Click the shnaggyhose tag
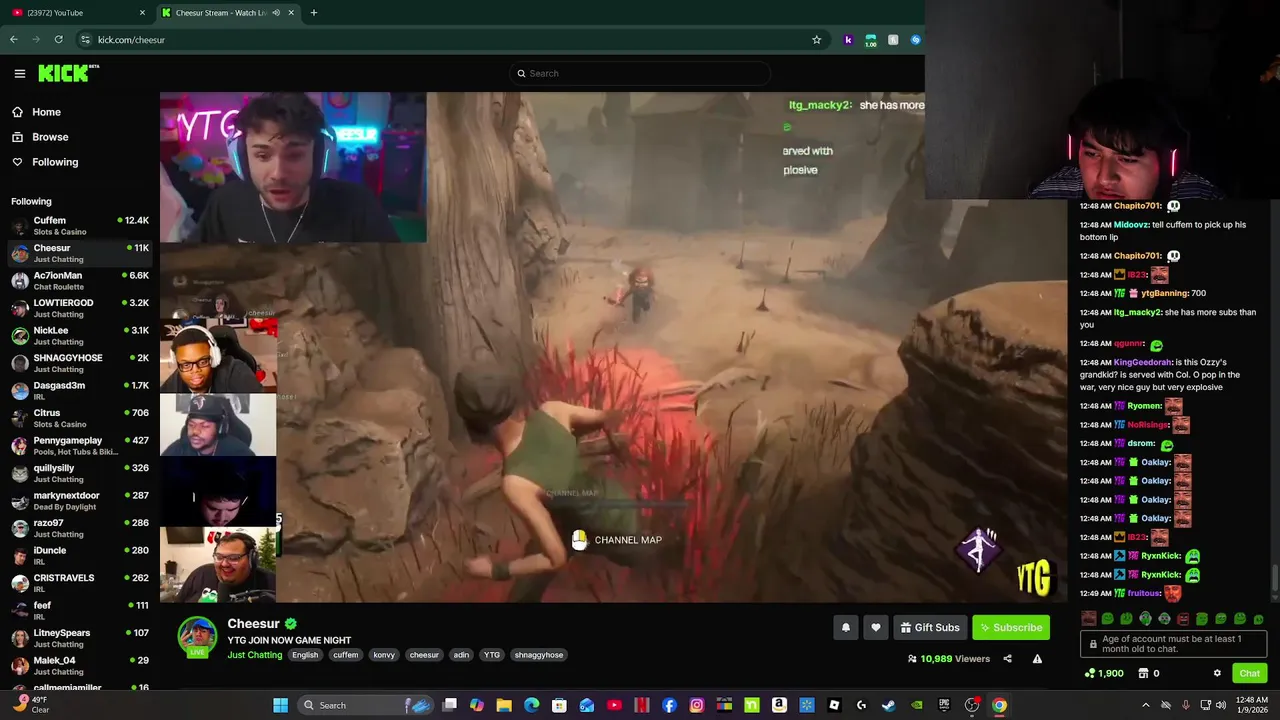The image size is (1280, 720). [539, 655]
